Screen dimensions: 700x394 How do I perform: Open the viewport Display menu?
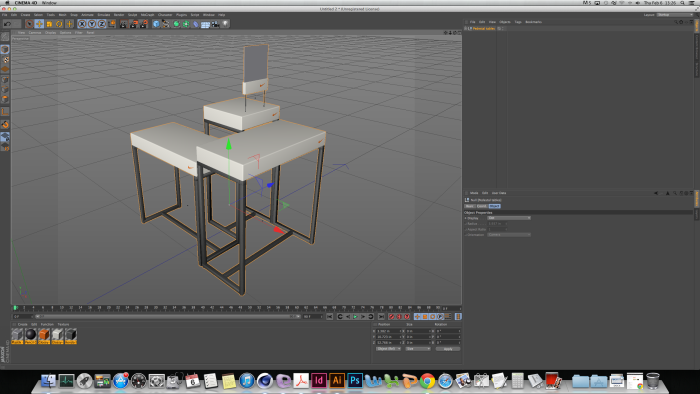(x=50, y=33)
